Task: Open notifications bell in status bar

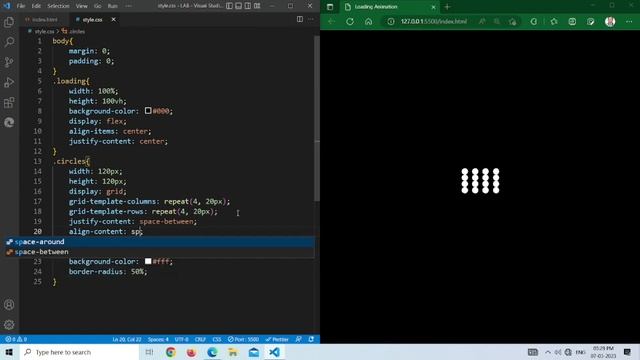Action: (311, 339)
